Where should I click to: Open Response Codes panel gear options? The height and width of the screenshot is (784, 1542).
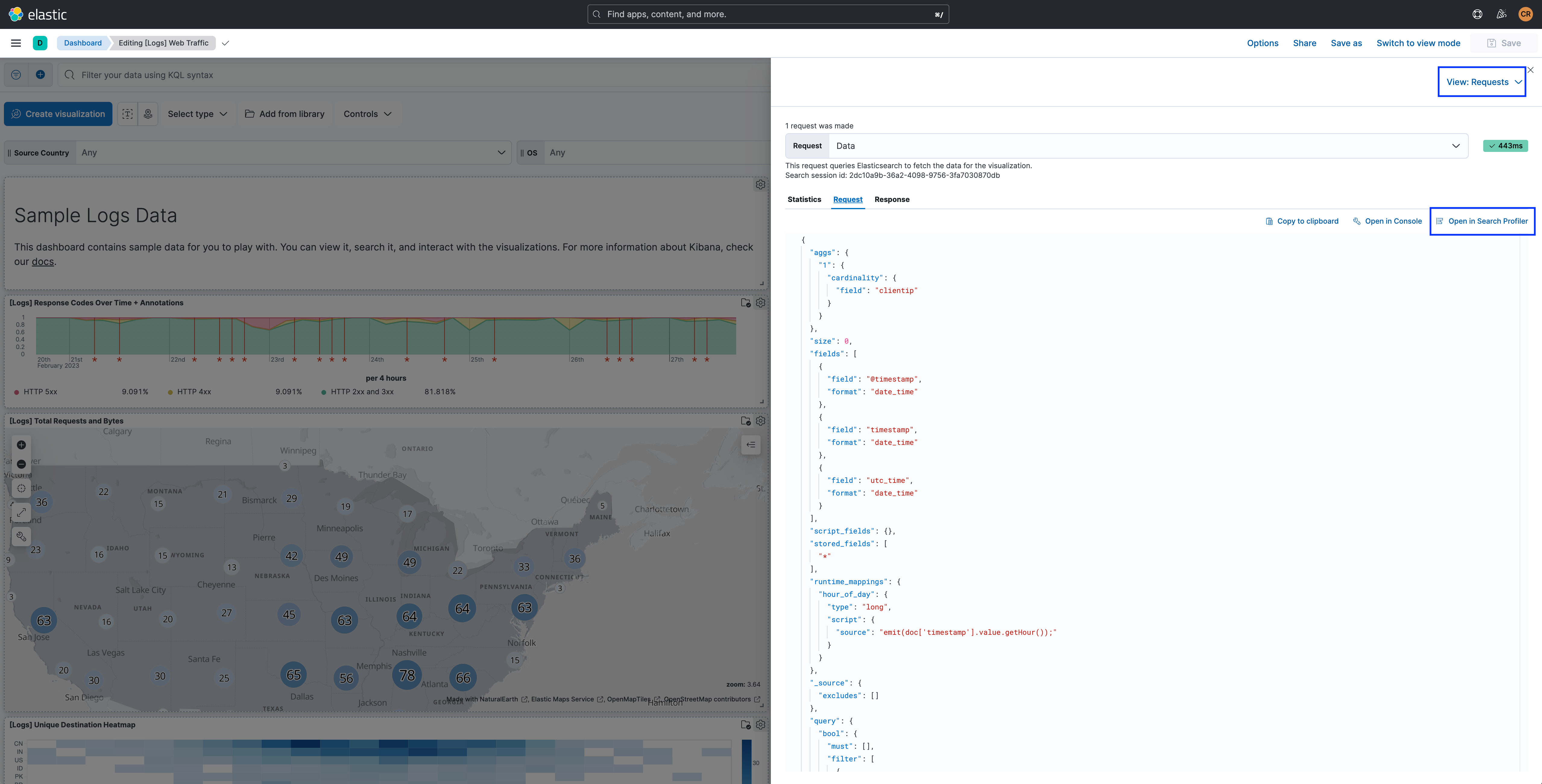(760, 303)
